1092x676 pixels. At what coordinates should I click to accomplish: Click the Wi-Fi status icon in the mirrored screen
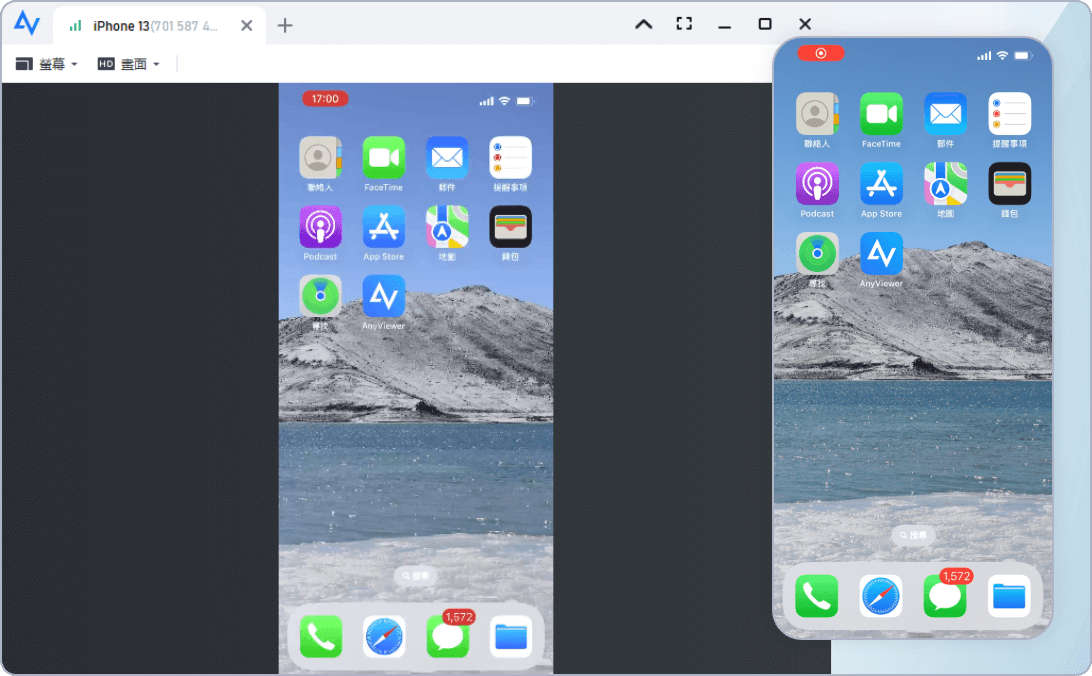tap(504, 101)
